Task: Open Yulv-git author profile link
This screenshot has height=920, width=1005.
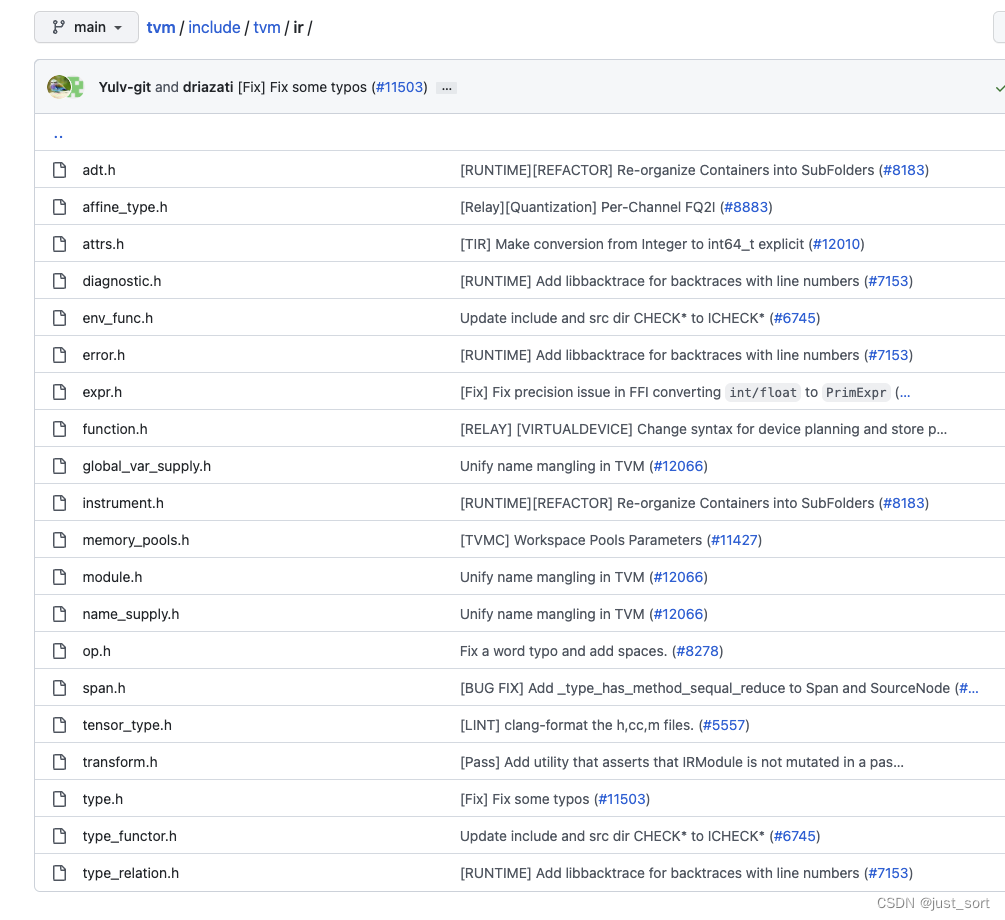Action: (x=124, y=87)
